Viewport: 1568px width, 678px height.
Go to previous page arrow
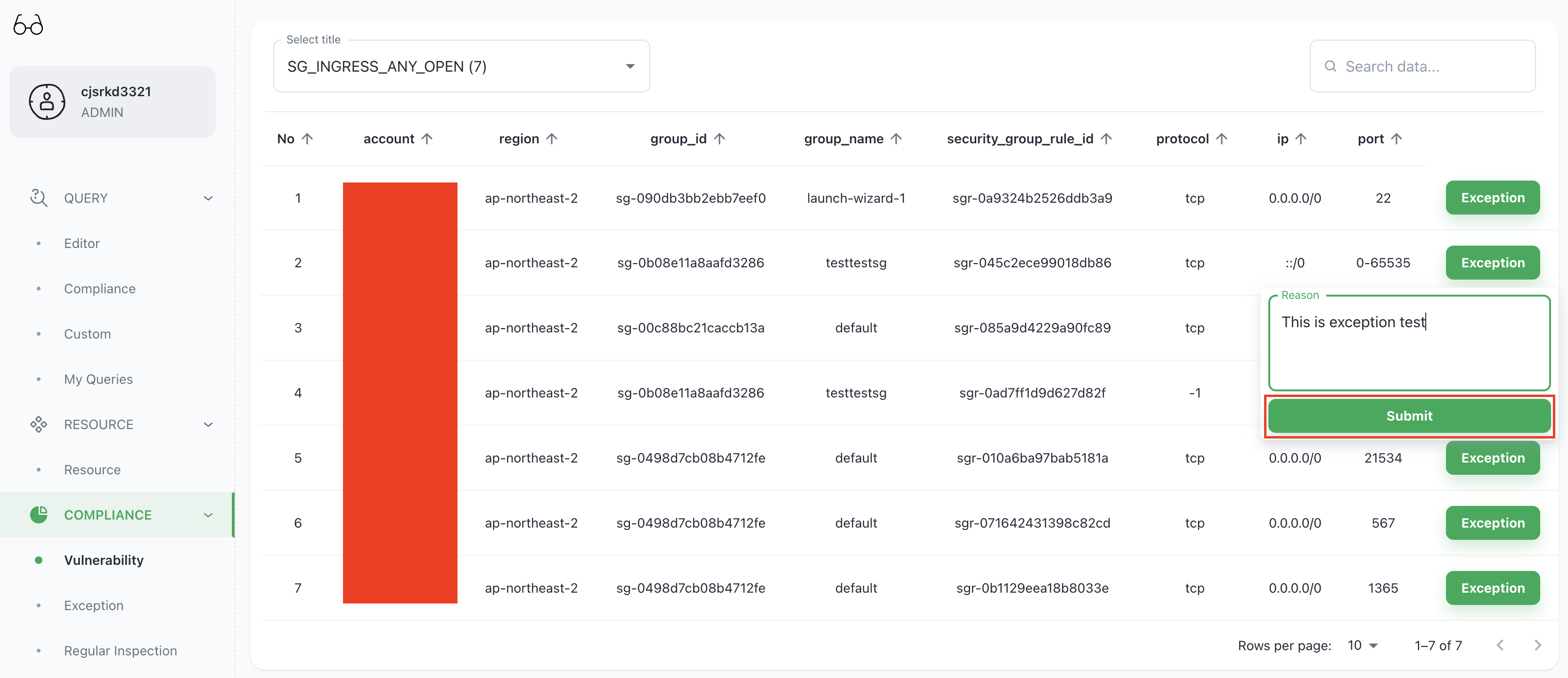pos(1500,645)
